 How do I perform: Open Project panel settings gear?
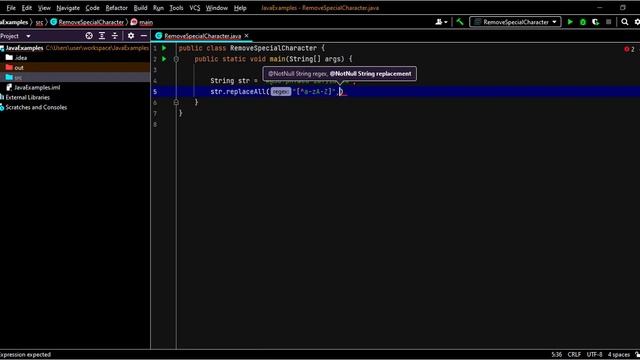tap(131, 36)
